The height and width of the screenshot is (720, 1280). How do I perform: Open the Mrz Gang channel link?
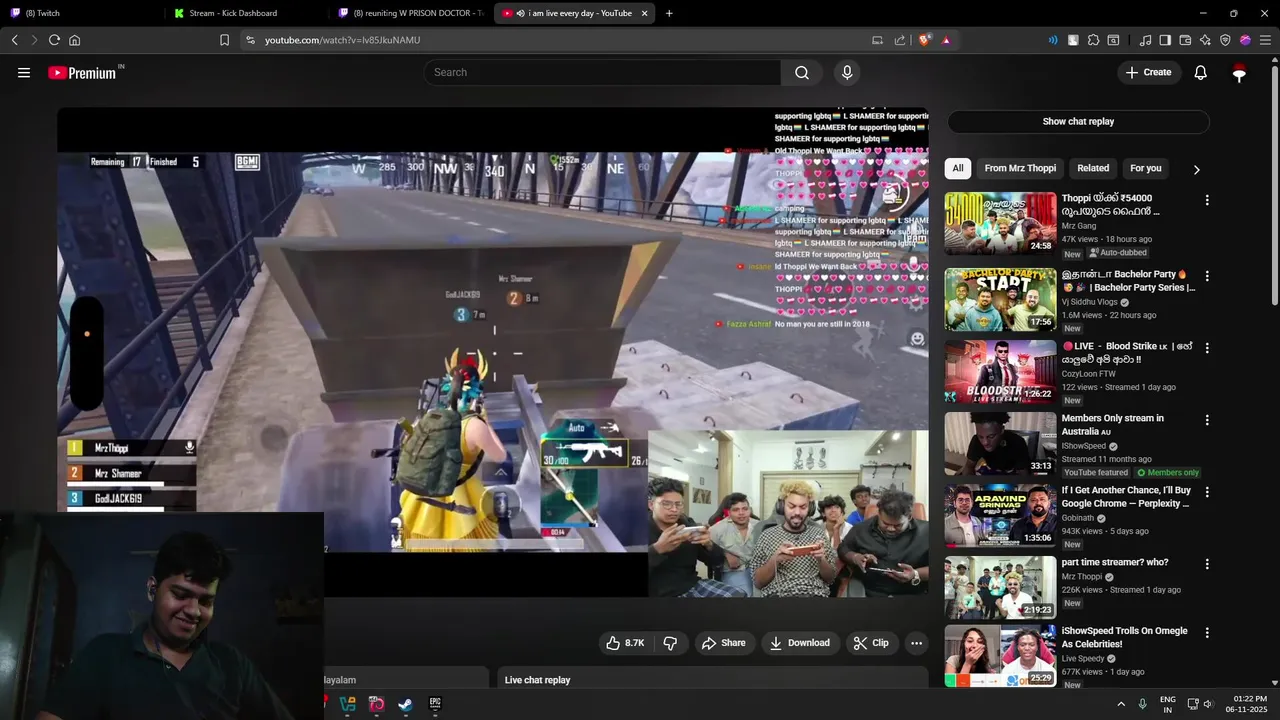(1079, 226)
